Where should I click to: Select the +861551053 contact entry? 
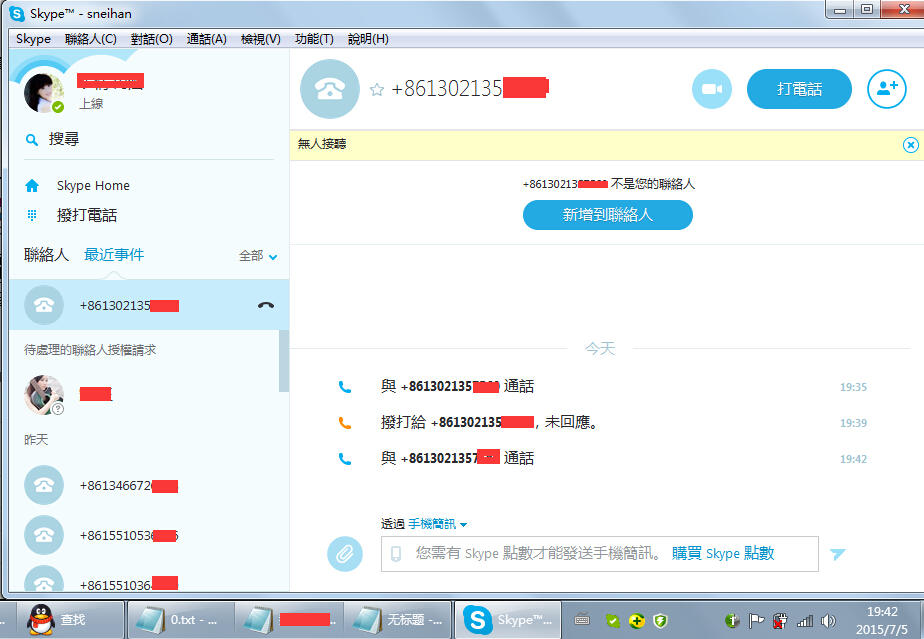(x=148, y=535)
